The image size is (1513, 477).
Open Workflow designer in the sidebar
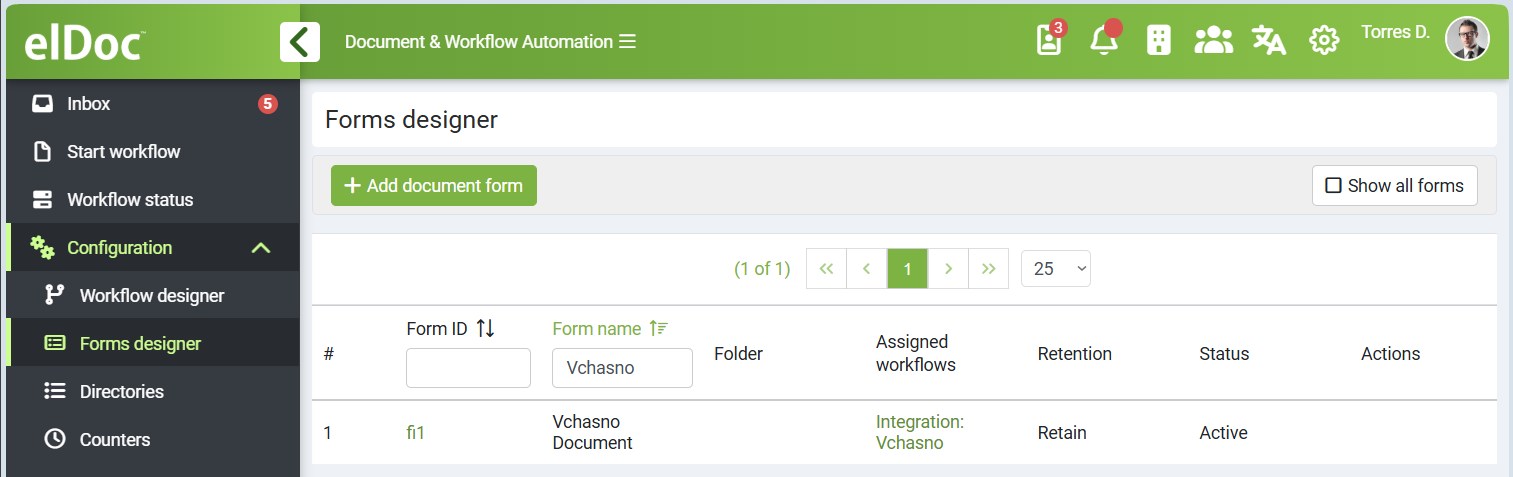151,296
